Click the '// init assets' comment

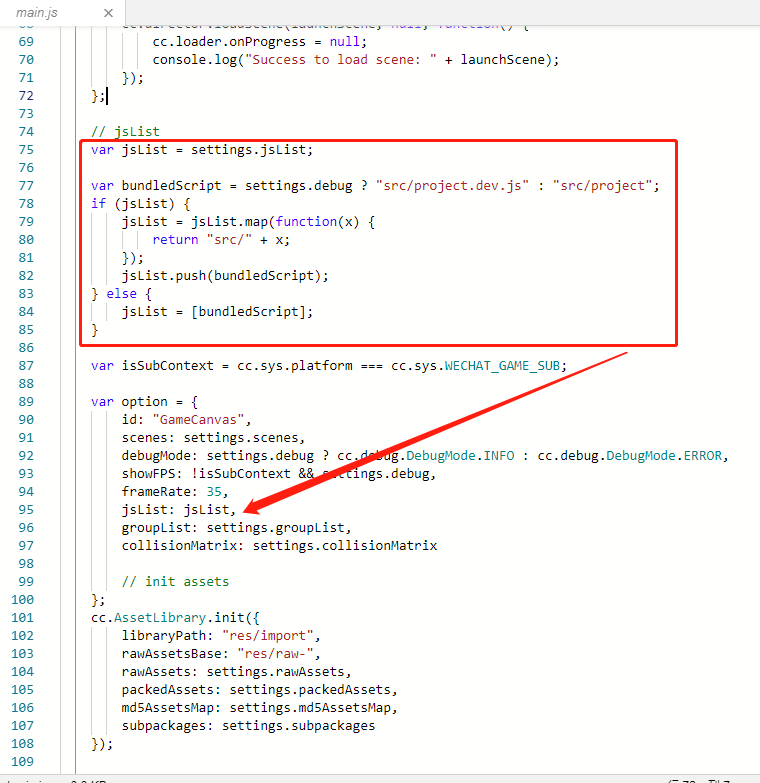(175, 582)
